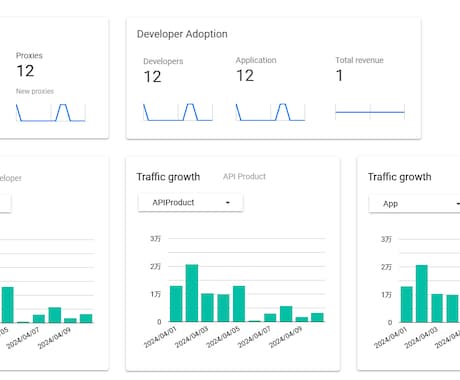Image resolution: width=460 pixels, height=380 pixels.
Task: Click the Traffic growth title above APIProduct
Action: pyautogui.click(x=168, y=177)
